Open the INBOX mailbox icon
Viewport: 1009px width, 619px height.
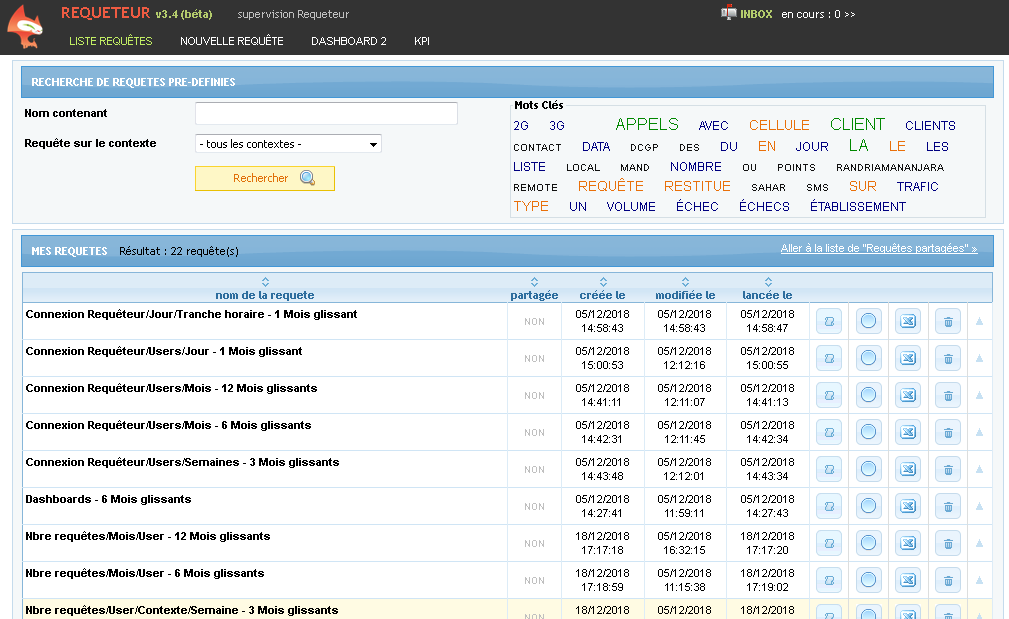click(728, 13)
